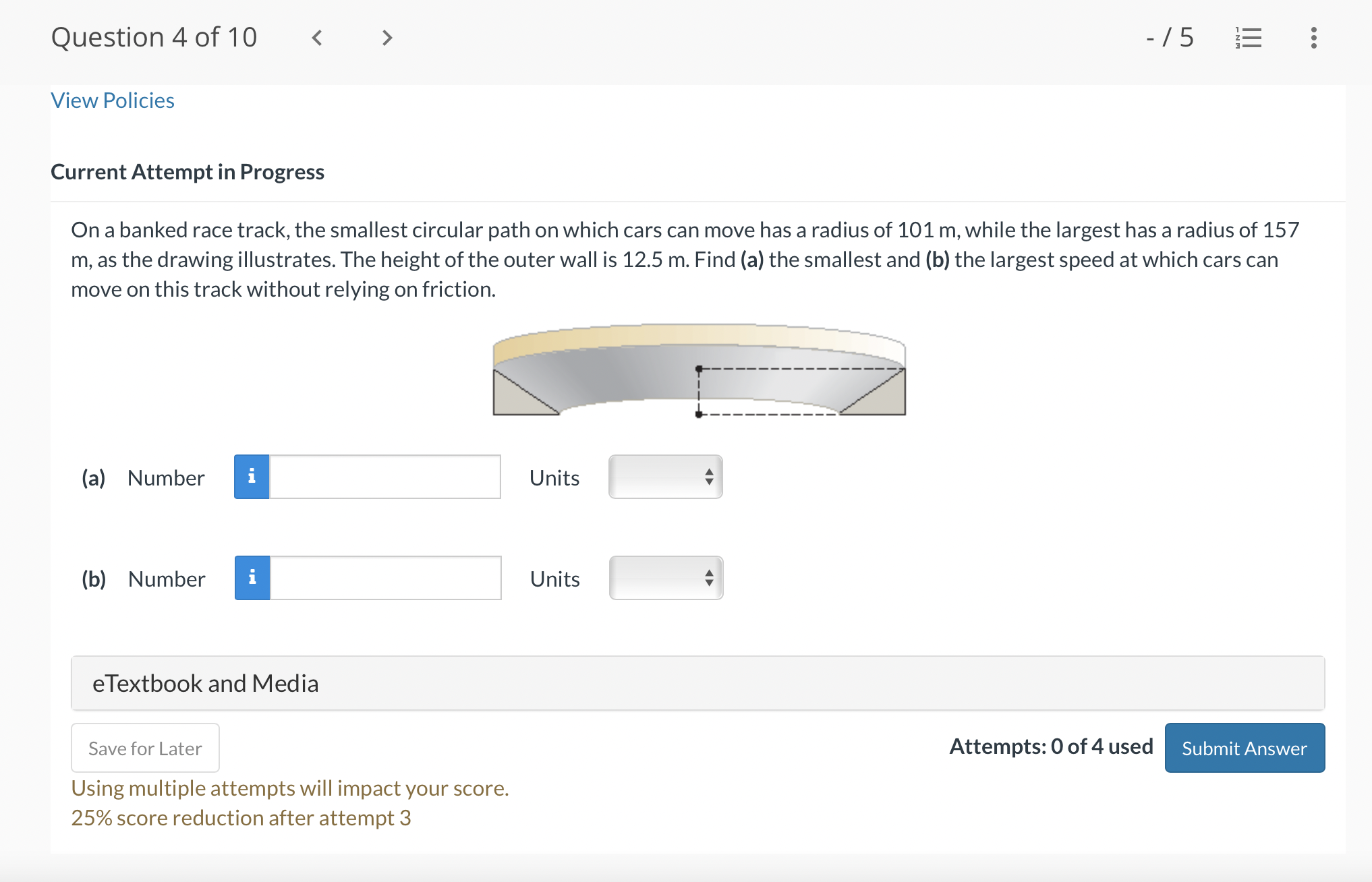Click the Question 4 of 10 heading

pos(154,37)
